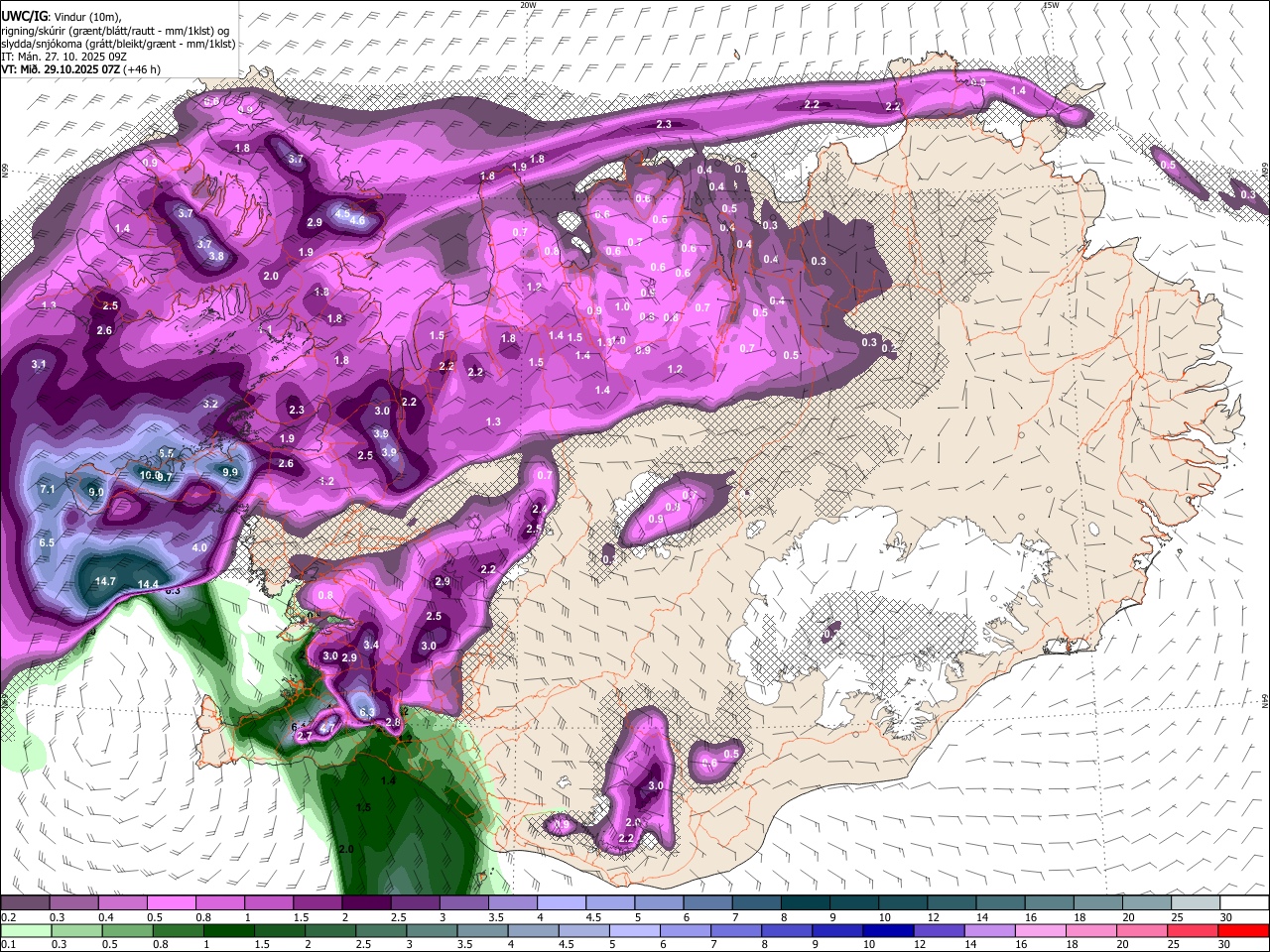This screenshot has height=952, width=1270.
Task: Click the 7.1 value on the map
Action: pyautogui.click(x=48, y=490)
